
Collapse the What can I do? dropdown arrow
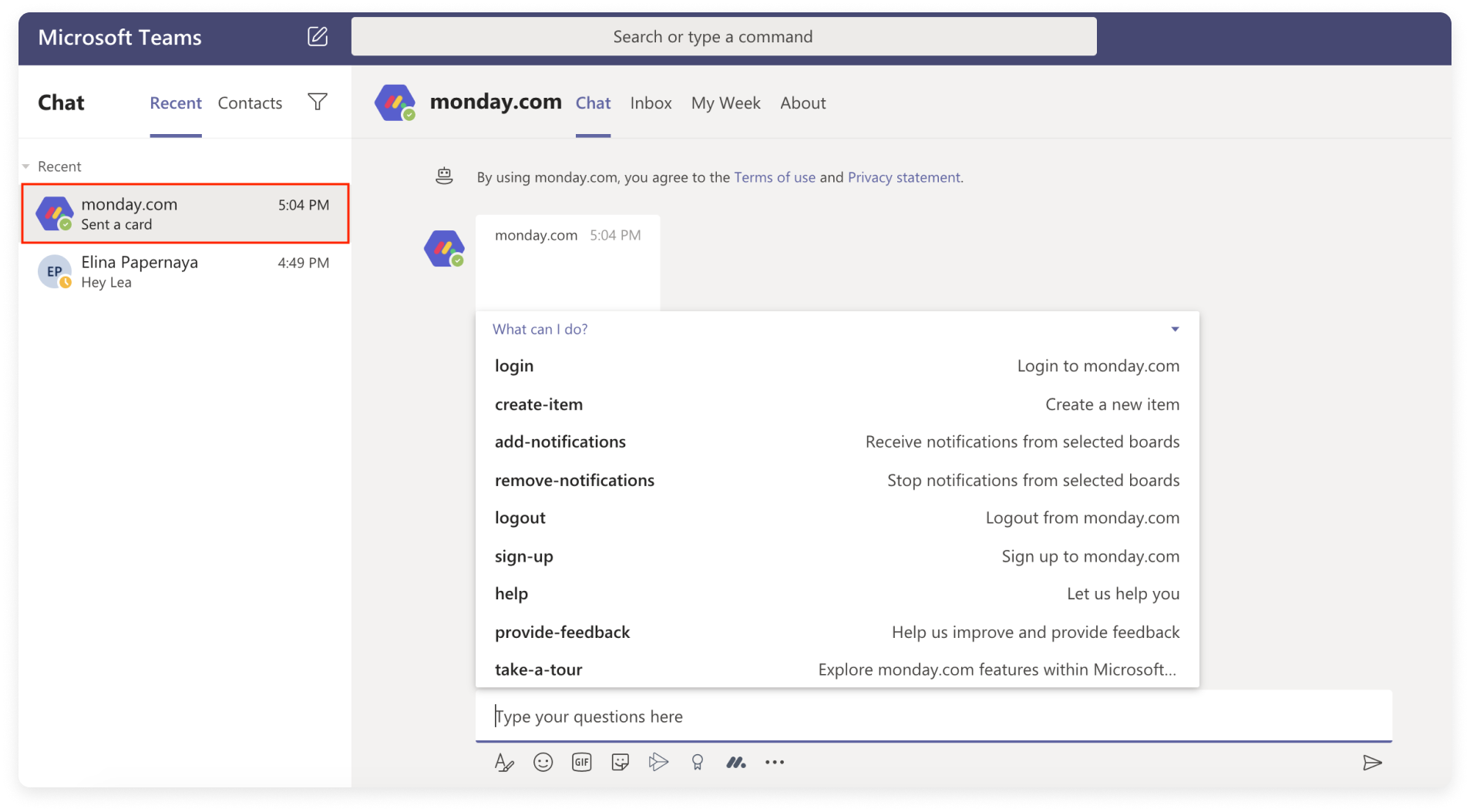pos(1175,329)
